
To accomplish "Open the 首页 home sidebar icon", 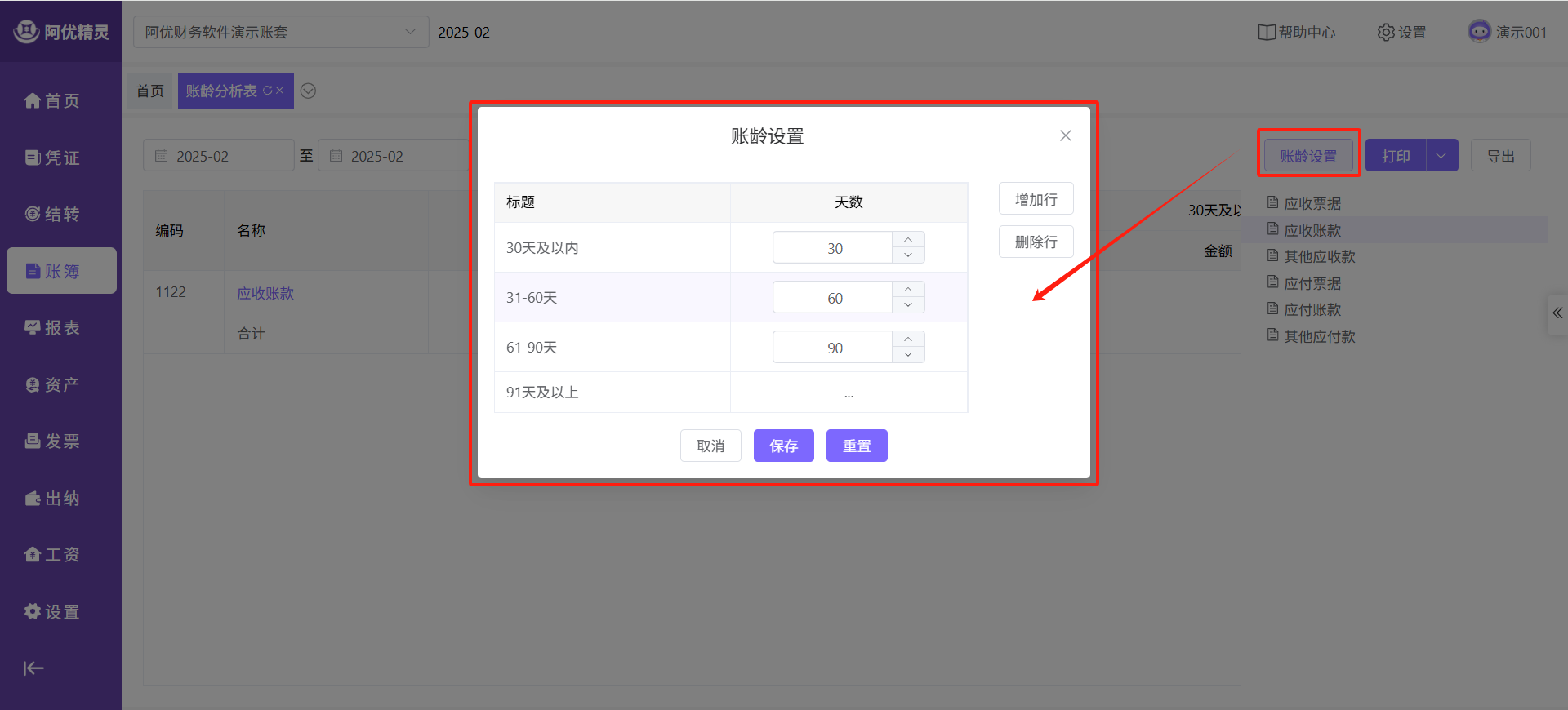I will [33, 101].
